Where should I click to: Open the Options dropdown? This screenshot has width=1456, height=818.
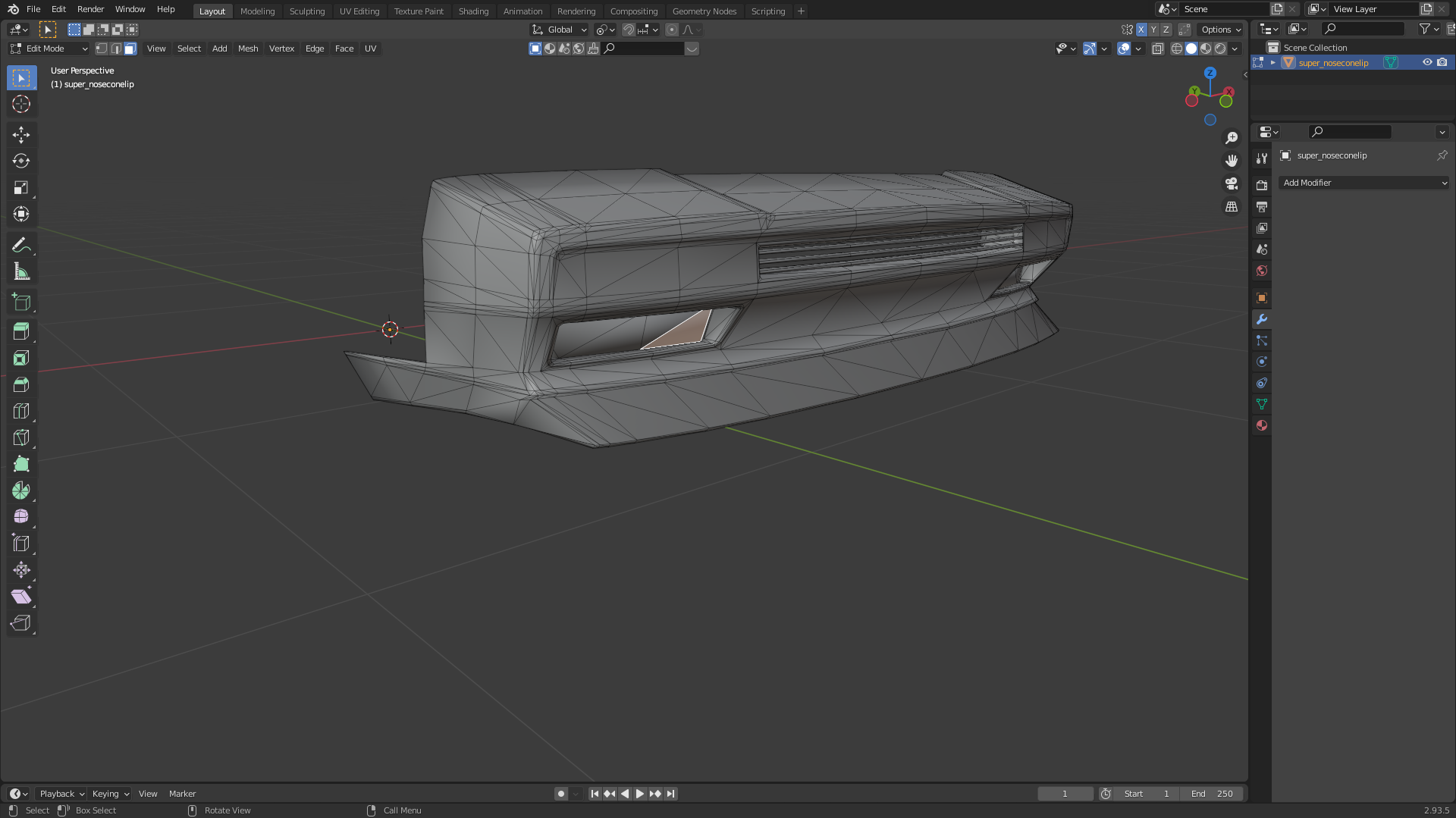tap(1221, 30)
